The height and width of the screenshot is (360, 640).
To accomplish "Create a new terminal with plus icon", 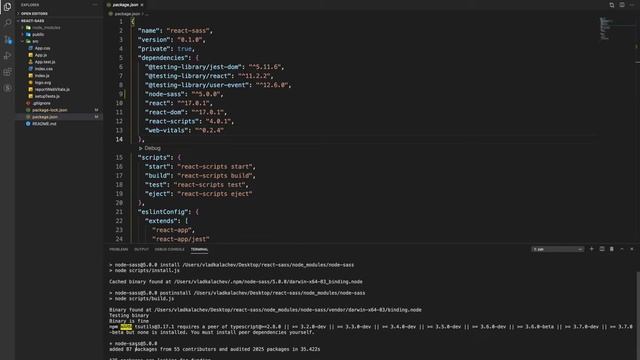I will 591,249.
